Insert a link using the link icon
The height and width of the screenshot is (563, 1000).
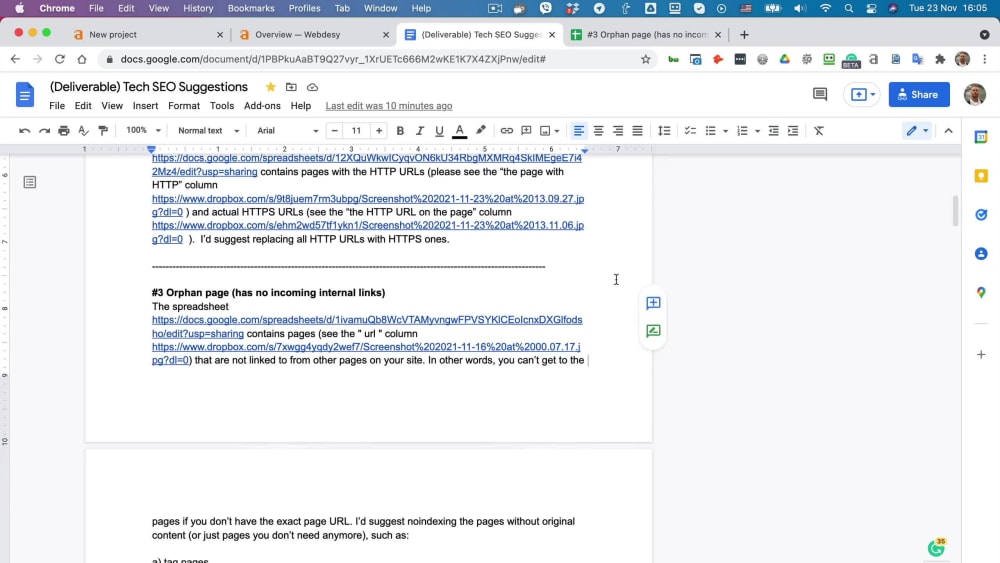[506, 131]
